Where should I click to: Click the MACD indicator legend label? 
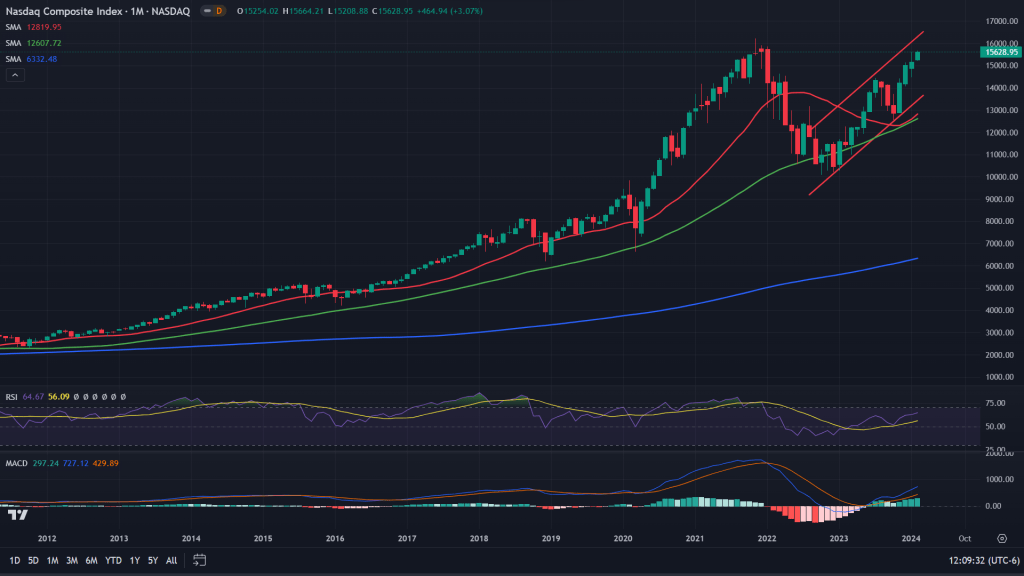(x=16, y=463)
